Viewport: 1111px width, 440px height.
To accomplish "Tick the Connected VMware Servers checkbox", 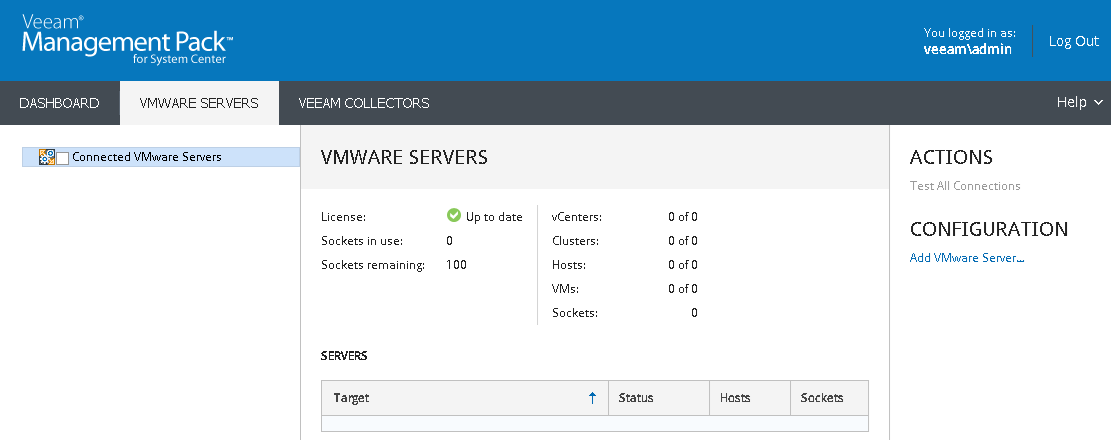I will 63,158.
